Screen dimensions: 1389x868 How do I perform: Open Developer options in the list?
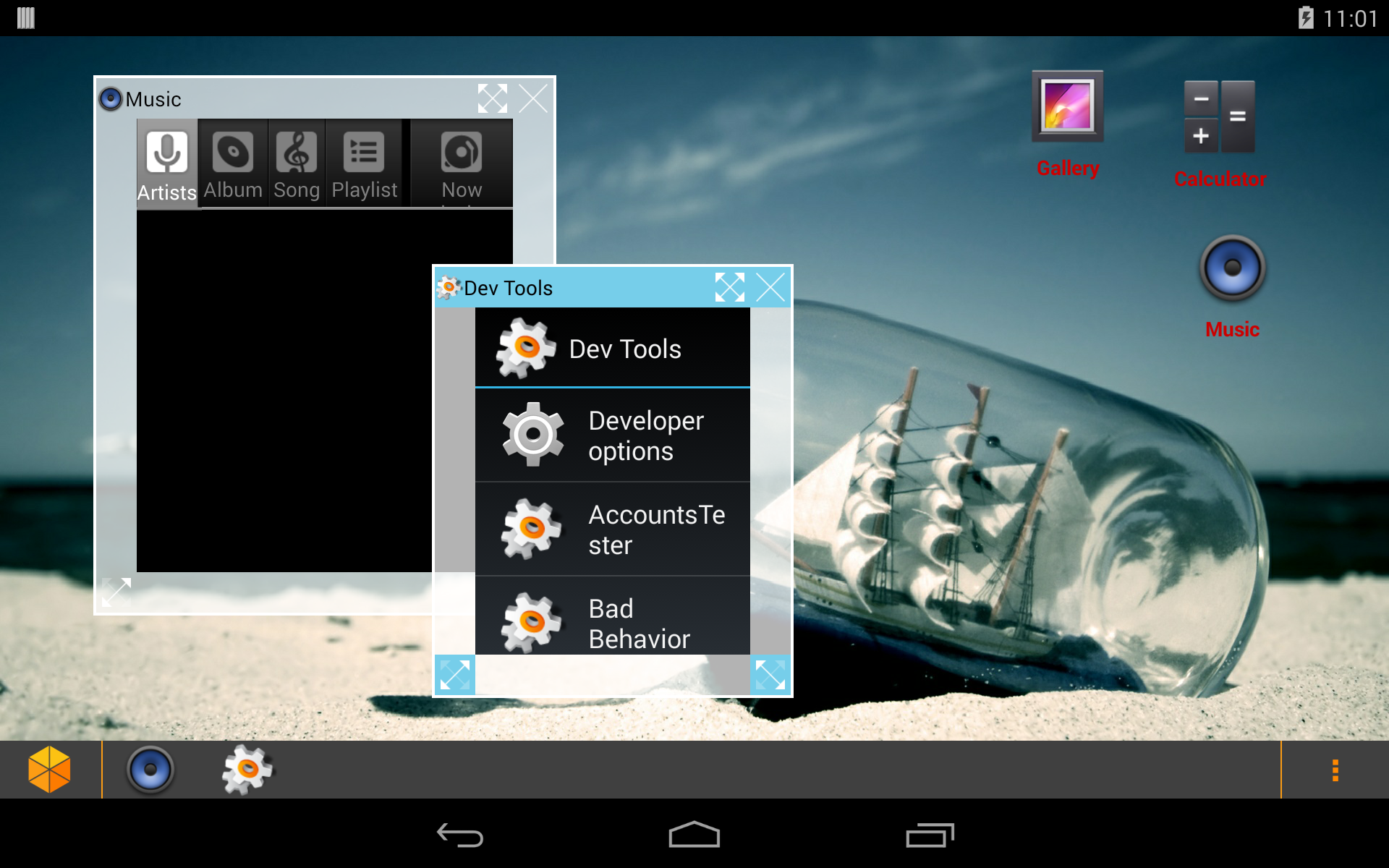612,435
